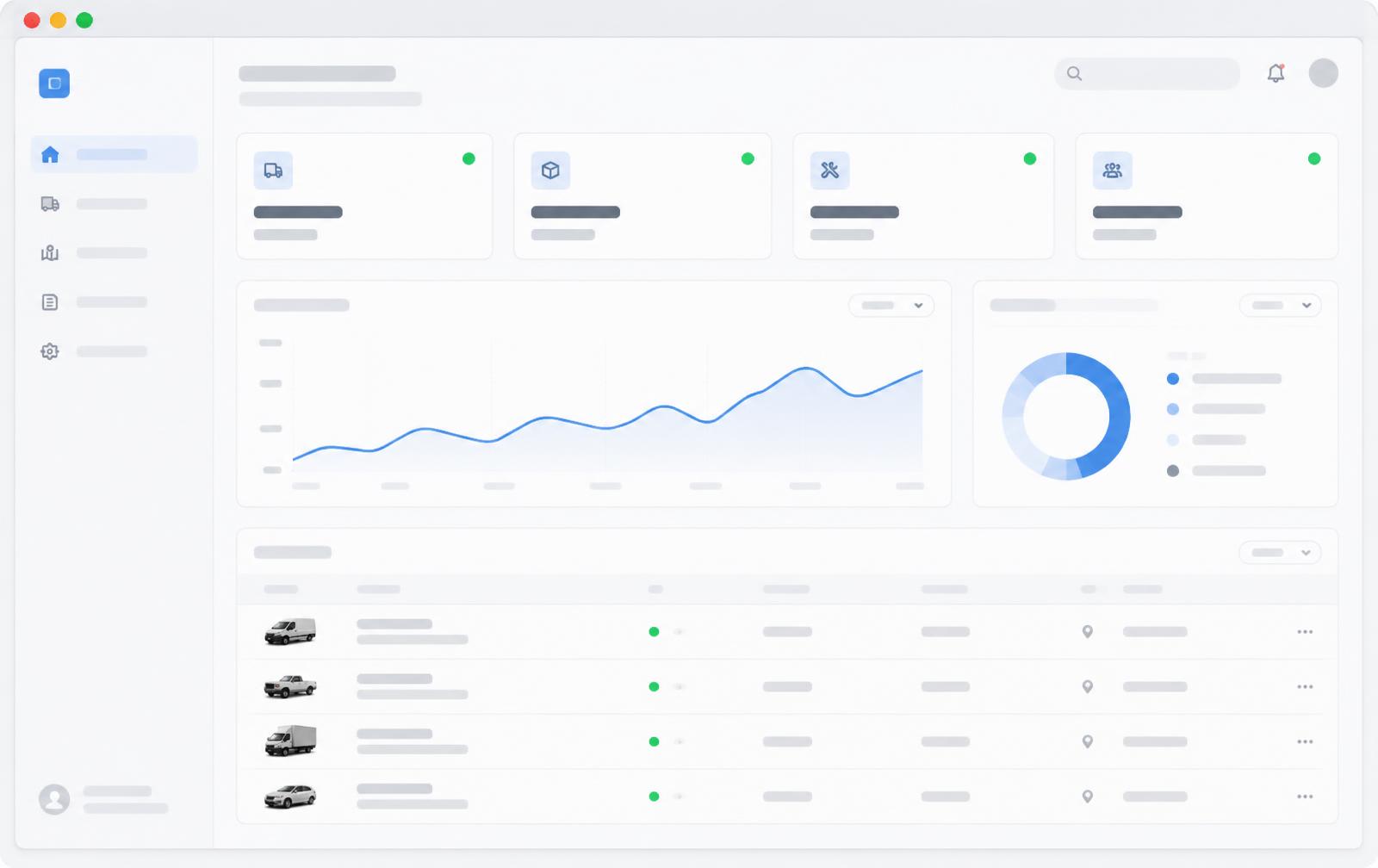Screen dimensions: 1378x868
Task: Open the settings gear in sidebar
Action: pyautogui.click(x=50, y=351)
